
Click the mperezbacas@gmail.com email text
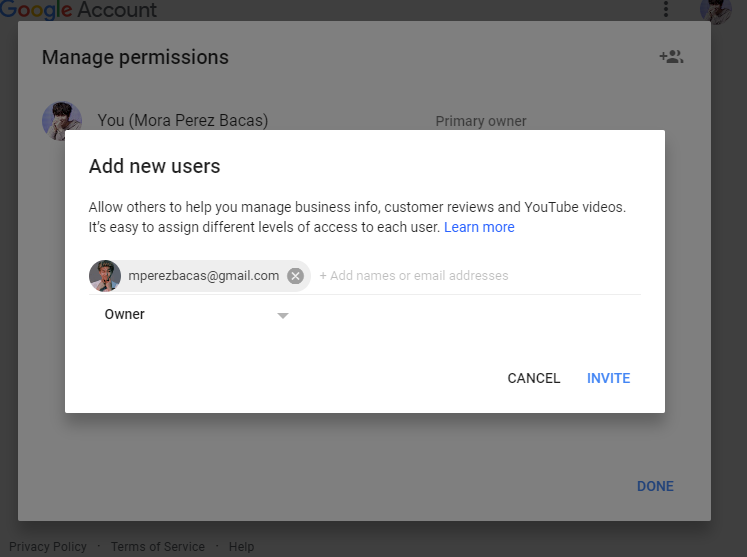tap(203, 276)
